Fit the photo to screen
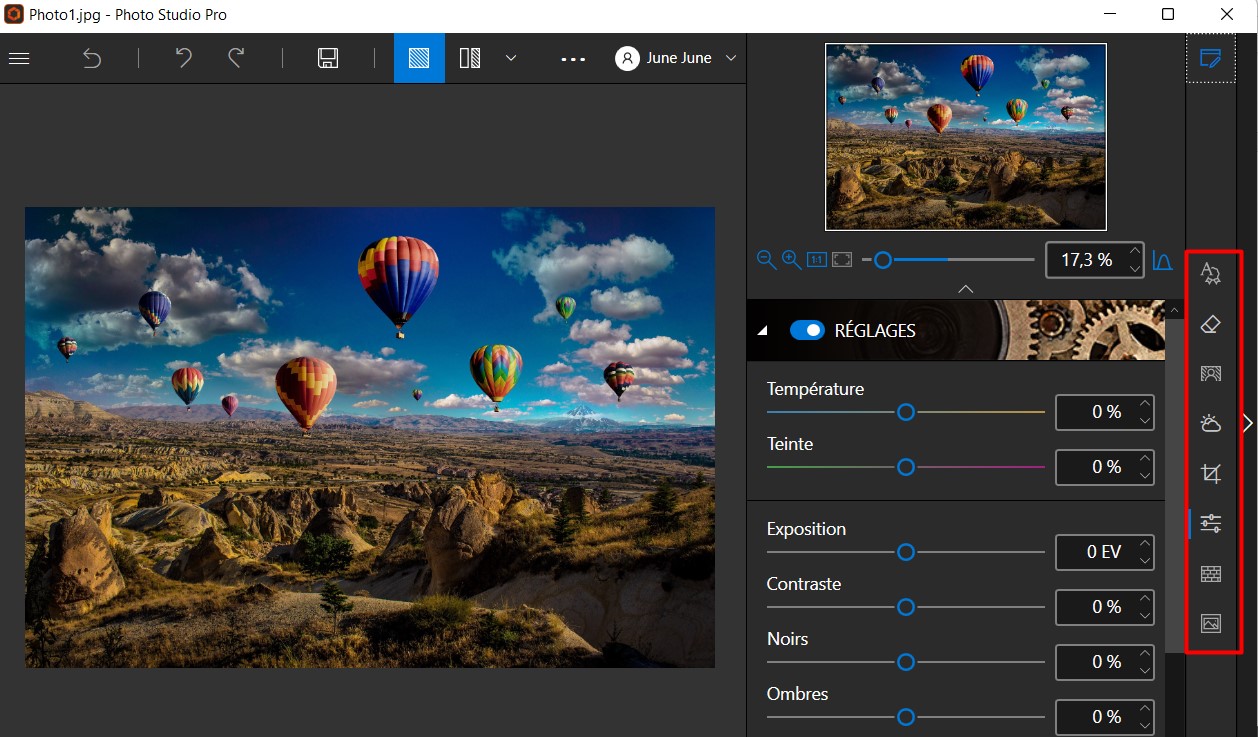 pos(842,260)
